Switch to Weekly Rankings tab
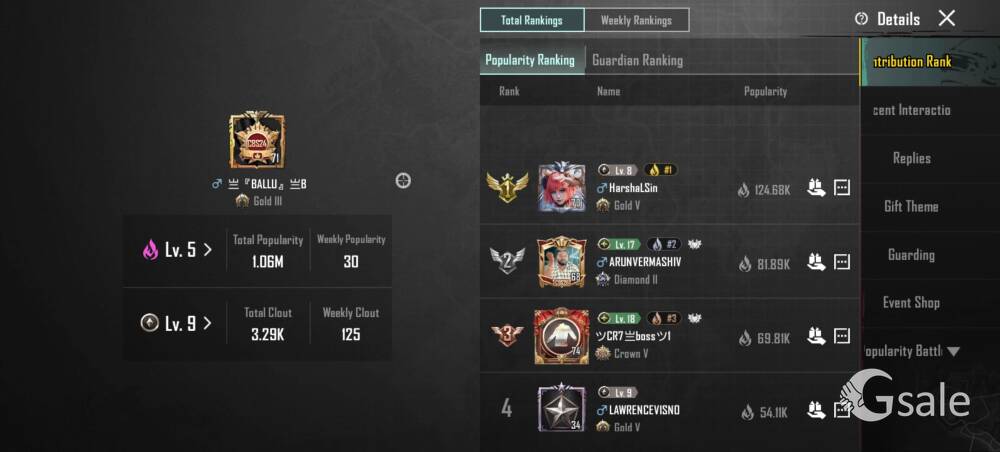This screenshot has width=1000, height=452. point(636,20)
